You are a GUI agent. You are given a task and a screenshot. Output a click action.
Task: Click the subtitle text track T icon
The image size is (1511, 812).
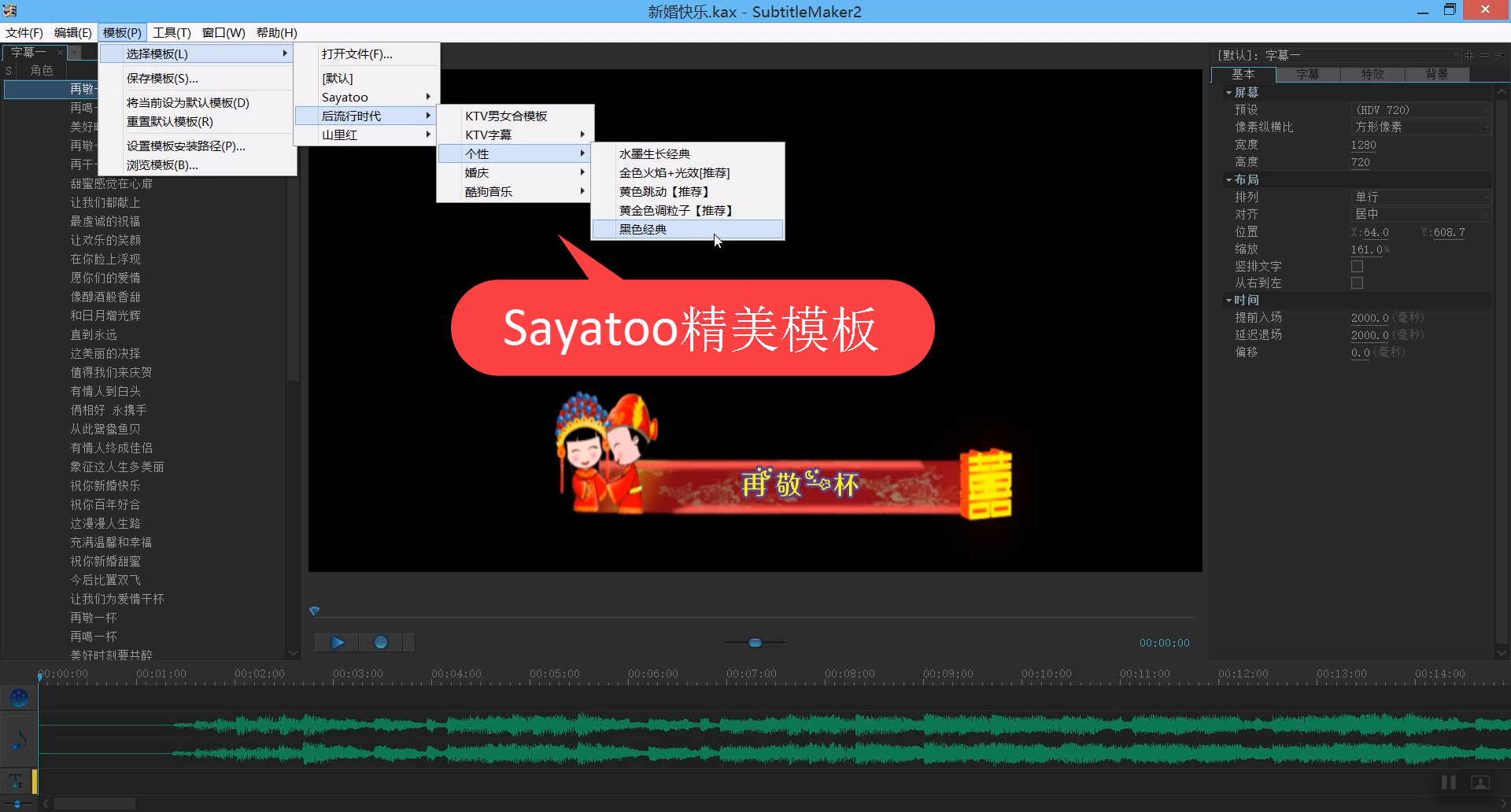tap(16, 781)
